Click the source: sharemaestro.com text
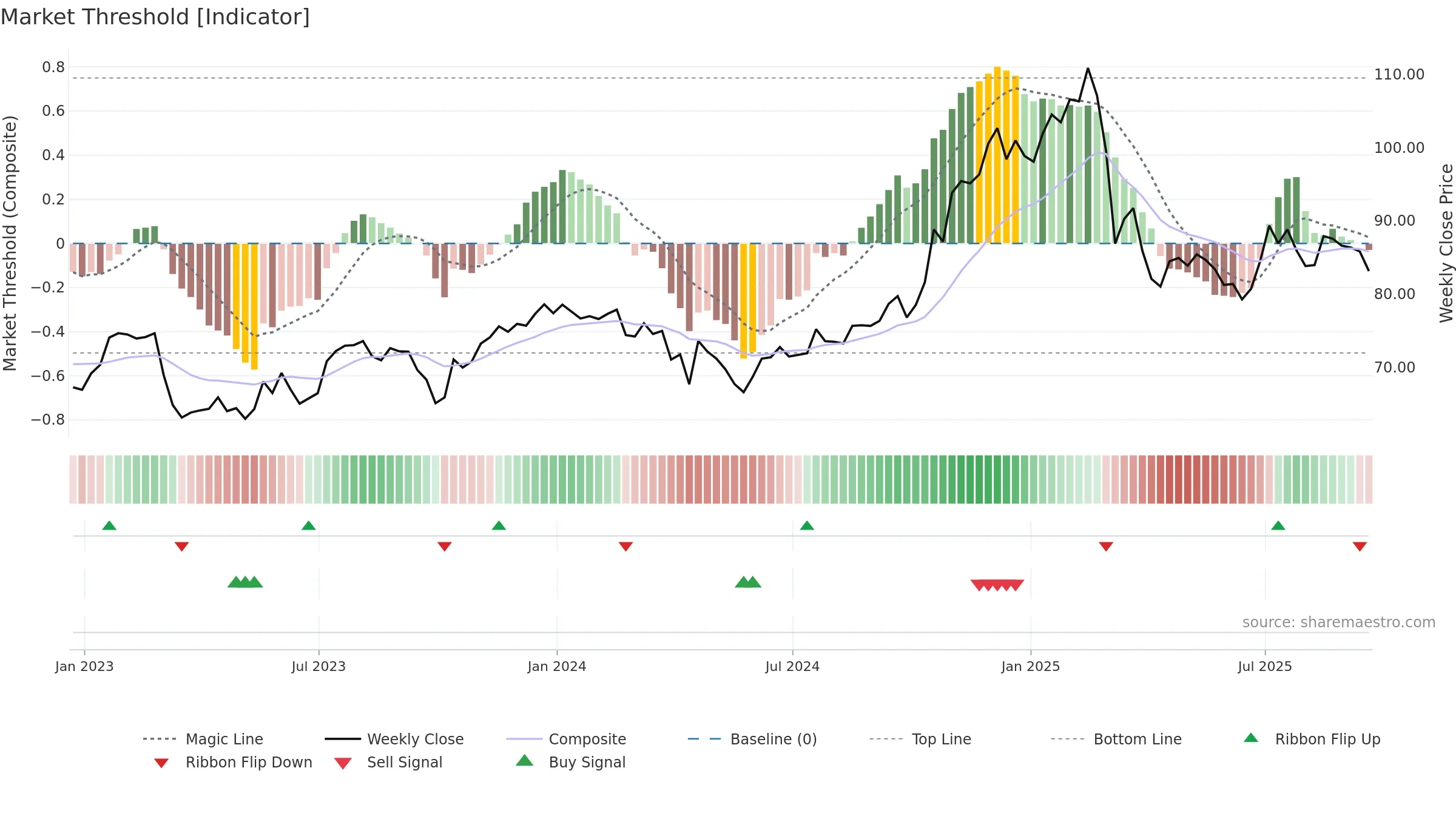1456x819 pixels. click(1339, 622)
